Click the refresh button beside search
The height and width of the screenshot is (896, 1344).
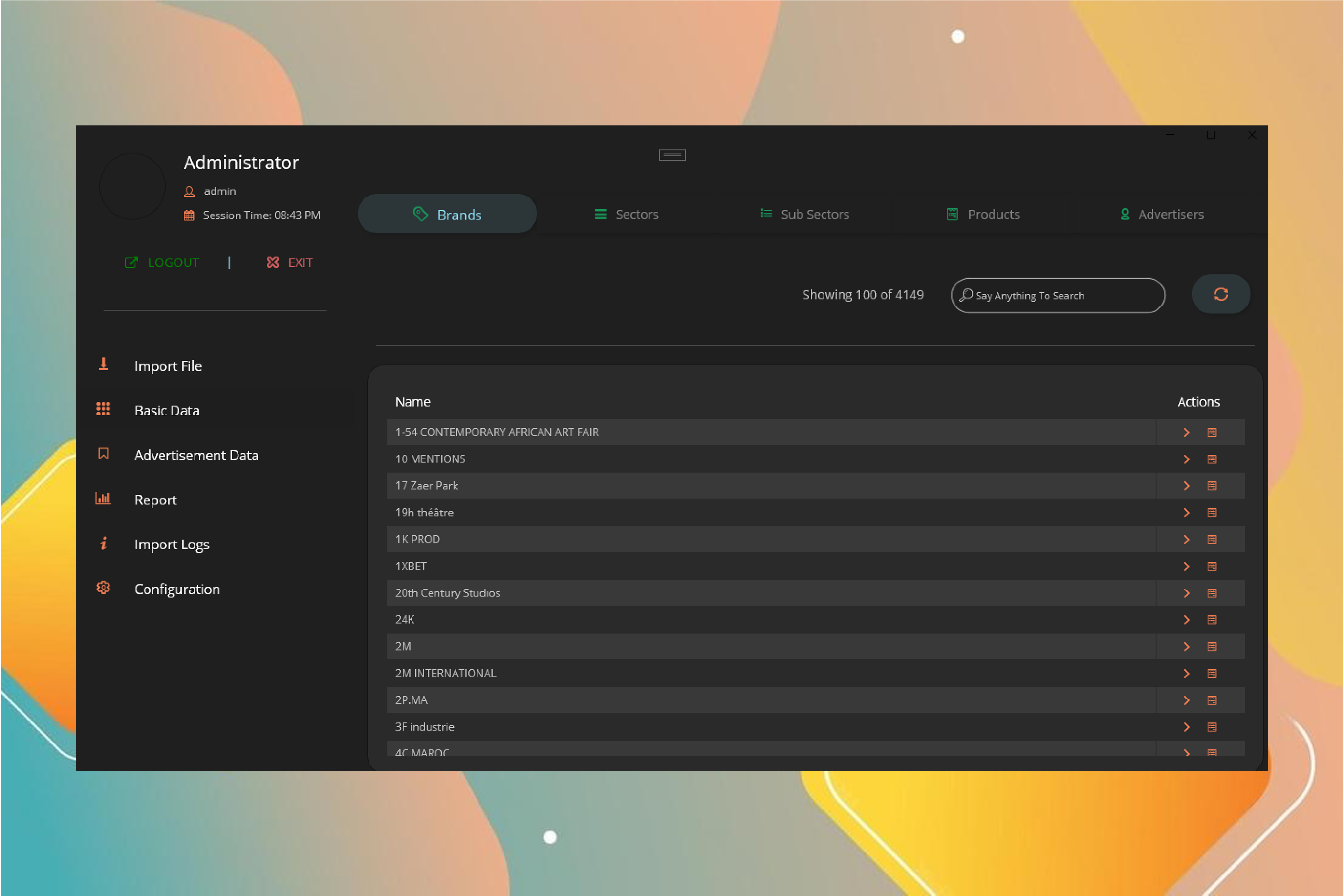pyautogui.click(x=1221, y=294)
